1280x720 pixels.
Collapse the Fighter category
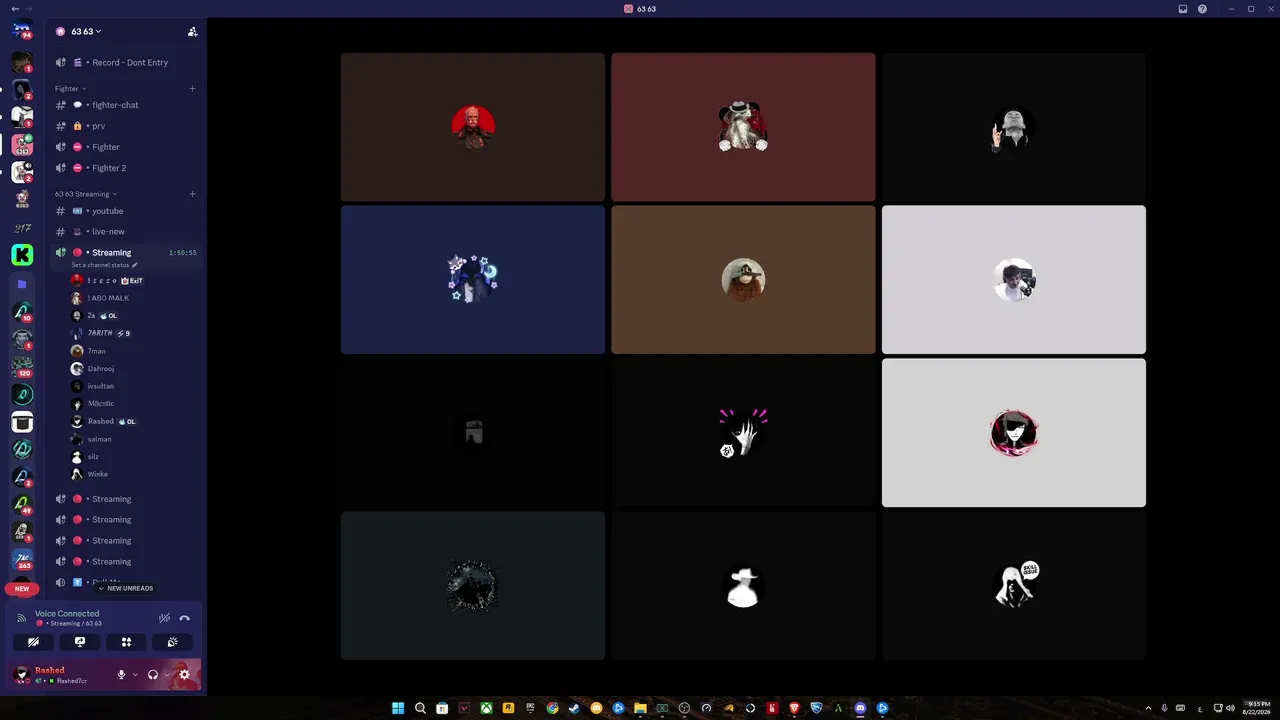(x=70, y=88)
